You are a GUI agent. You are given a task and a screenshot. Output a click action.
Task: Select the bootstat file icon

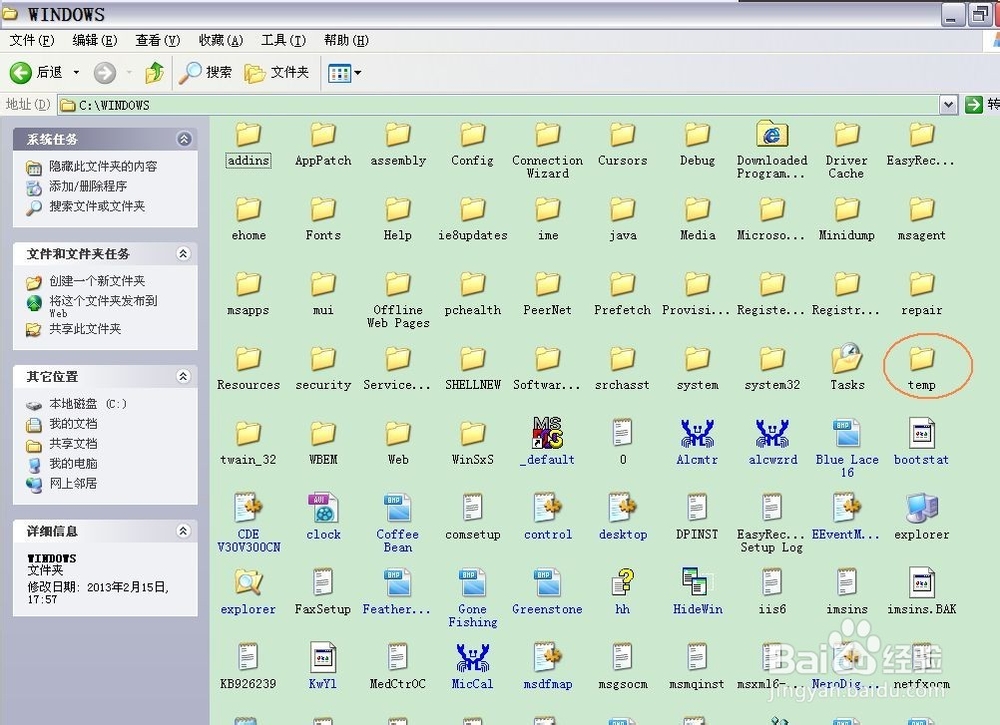pos(922,433)
